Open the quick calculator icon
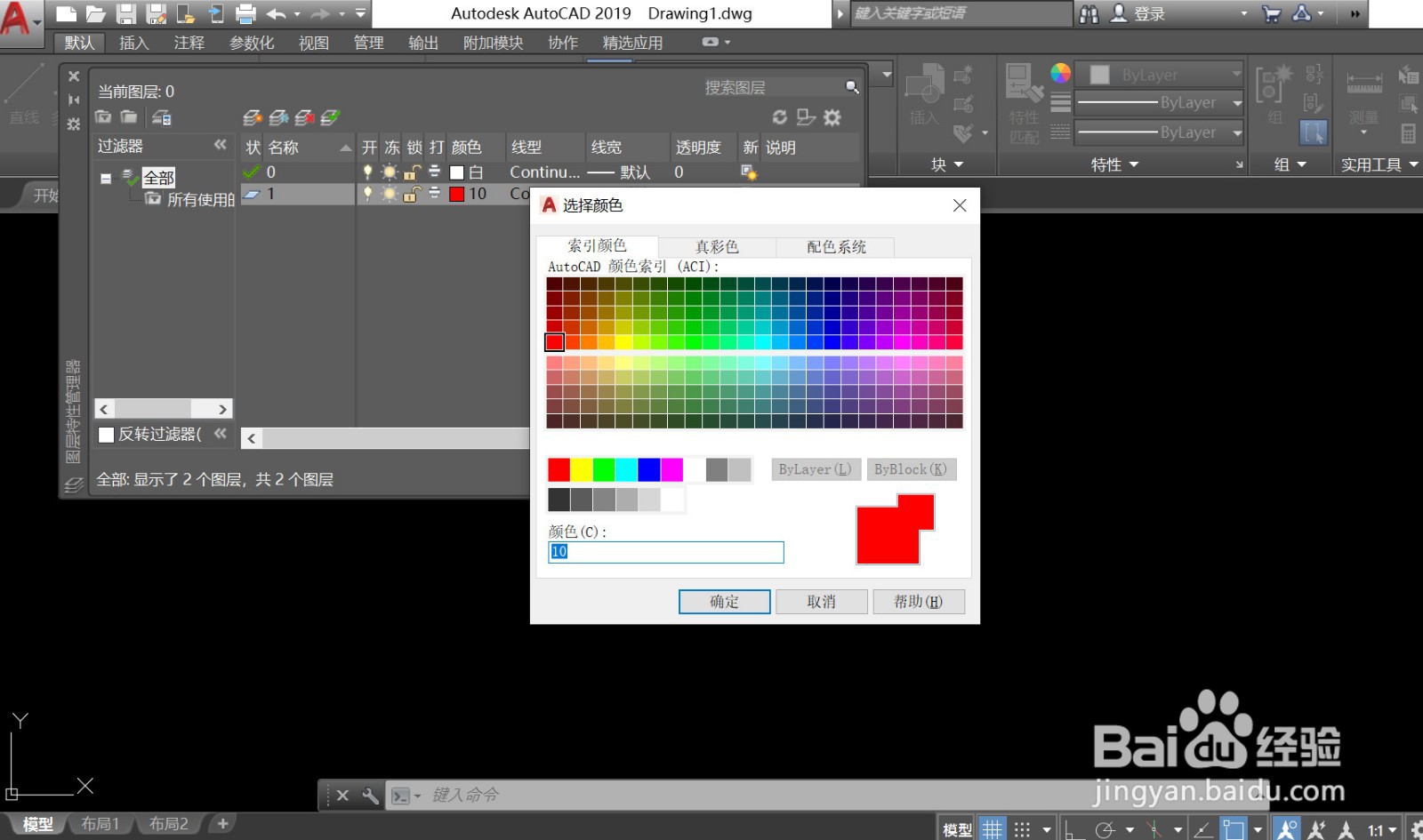Viewport: 1423px width, 840px height. [x=1408, y=134]
